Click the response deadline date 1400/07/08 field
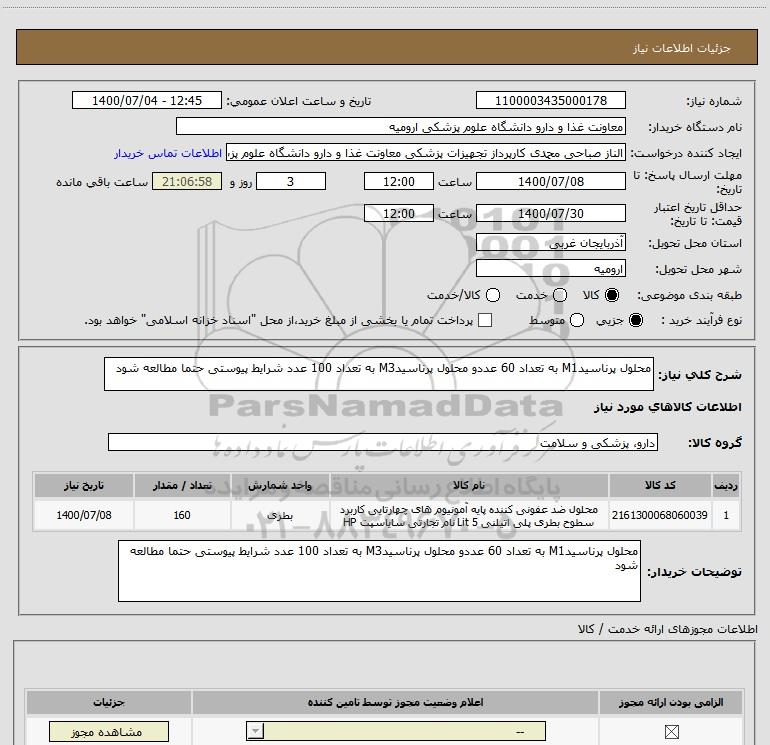770x745 pixels. (x=551, y=182)
